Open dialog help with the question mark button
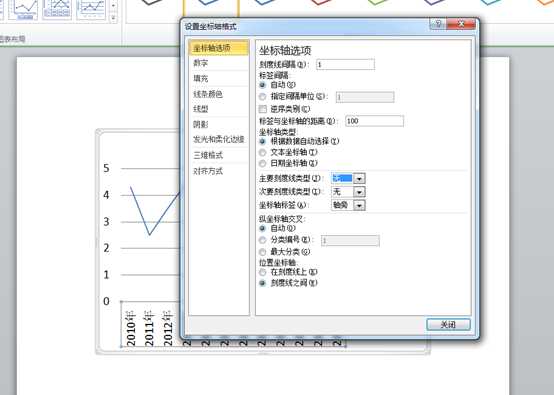 tap(438, 24)
